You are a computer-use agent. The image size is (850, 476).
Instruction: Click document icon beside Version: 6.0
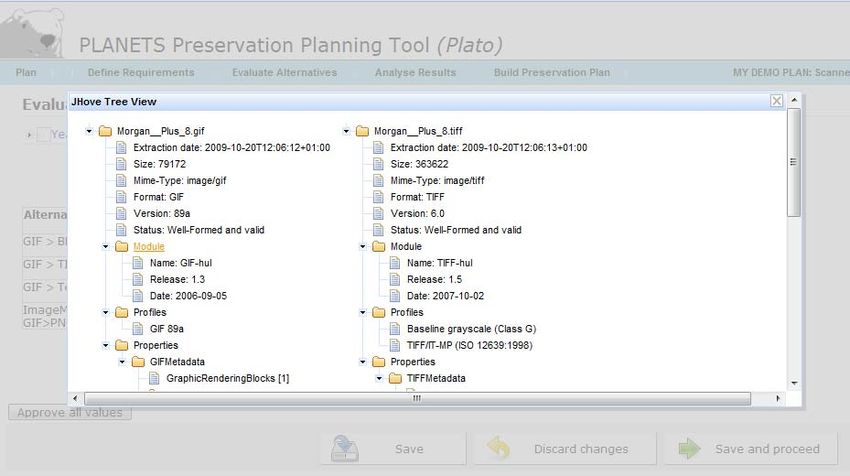(378, 214)
